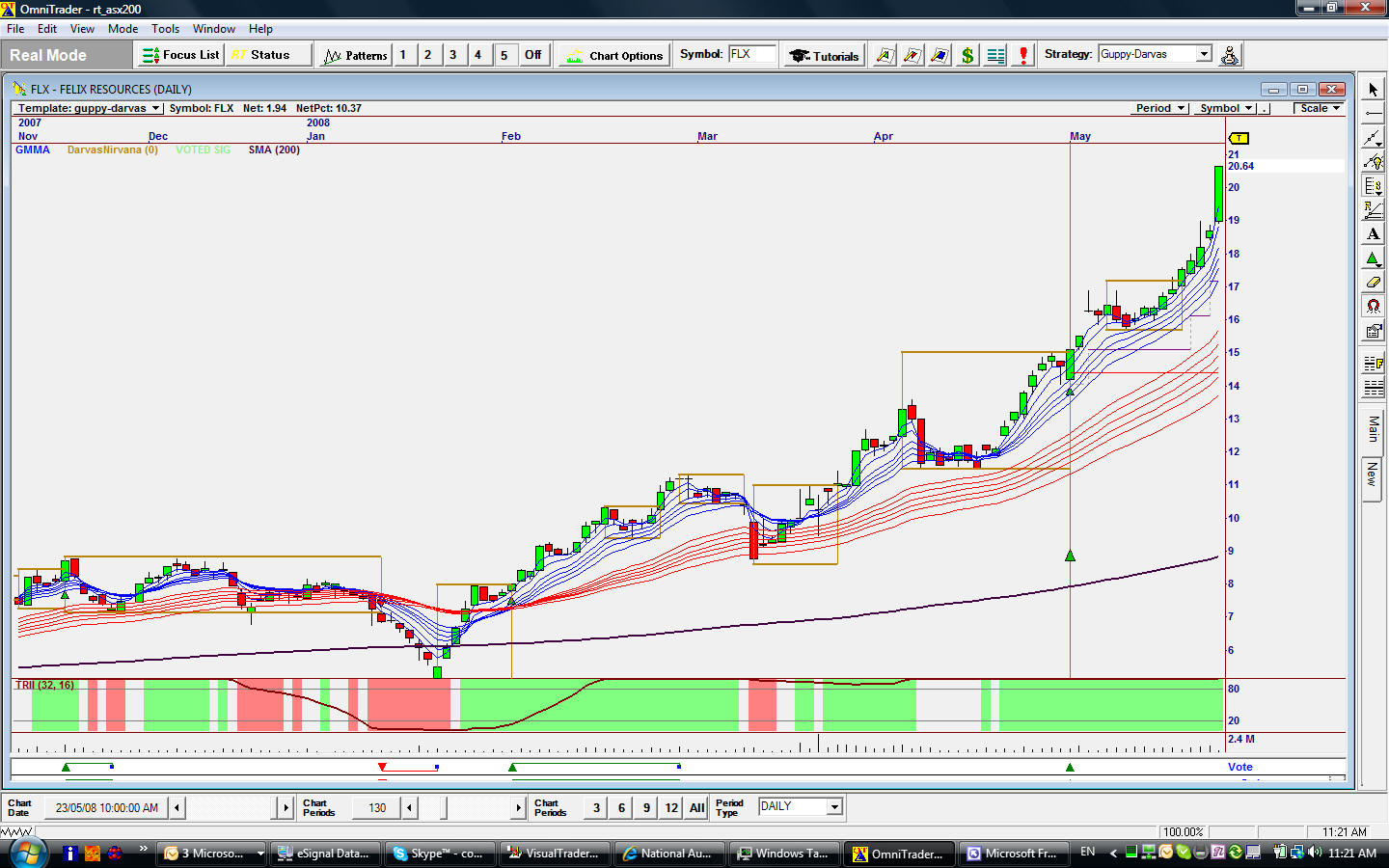
Task: Click the Chart Periods slider thumb
Action: click(444, 807)
